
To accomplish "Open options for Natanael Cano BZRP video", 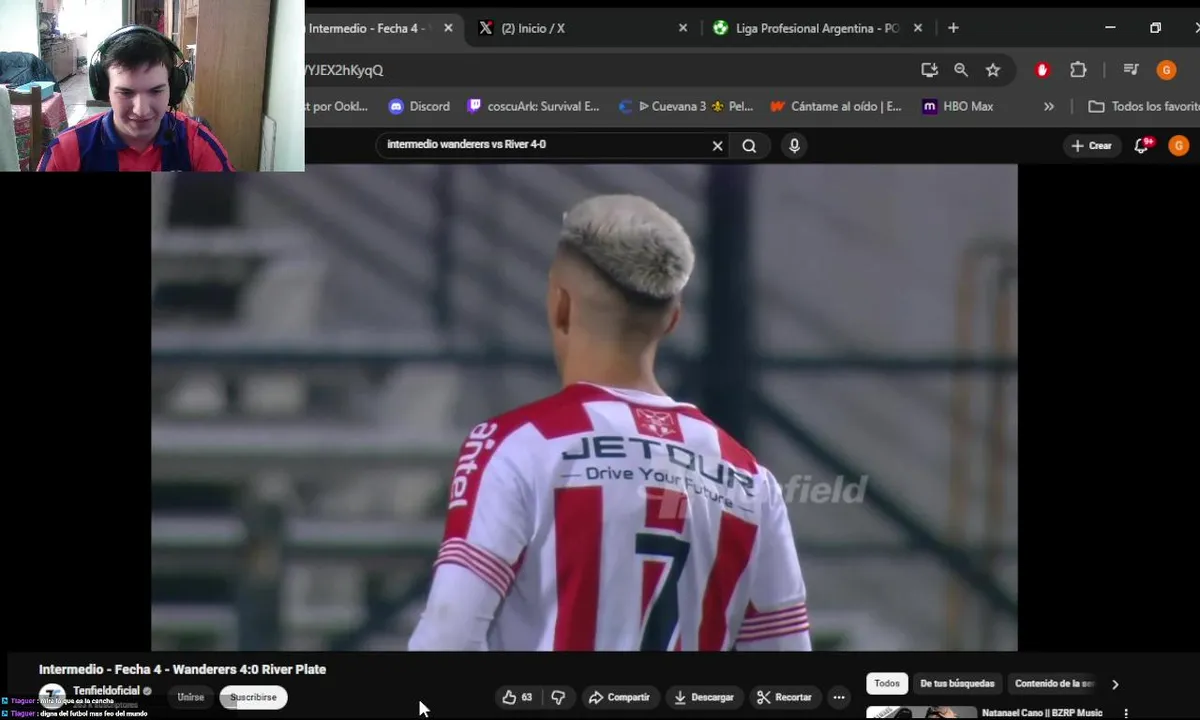I will coord(1126,714).
